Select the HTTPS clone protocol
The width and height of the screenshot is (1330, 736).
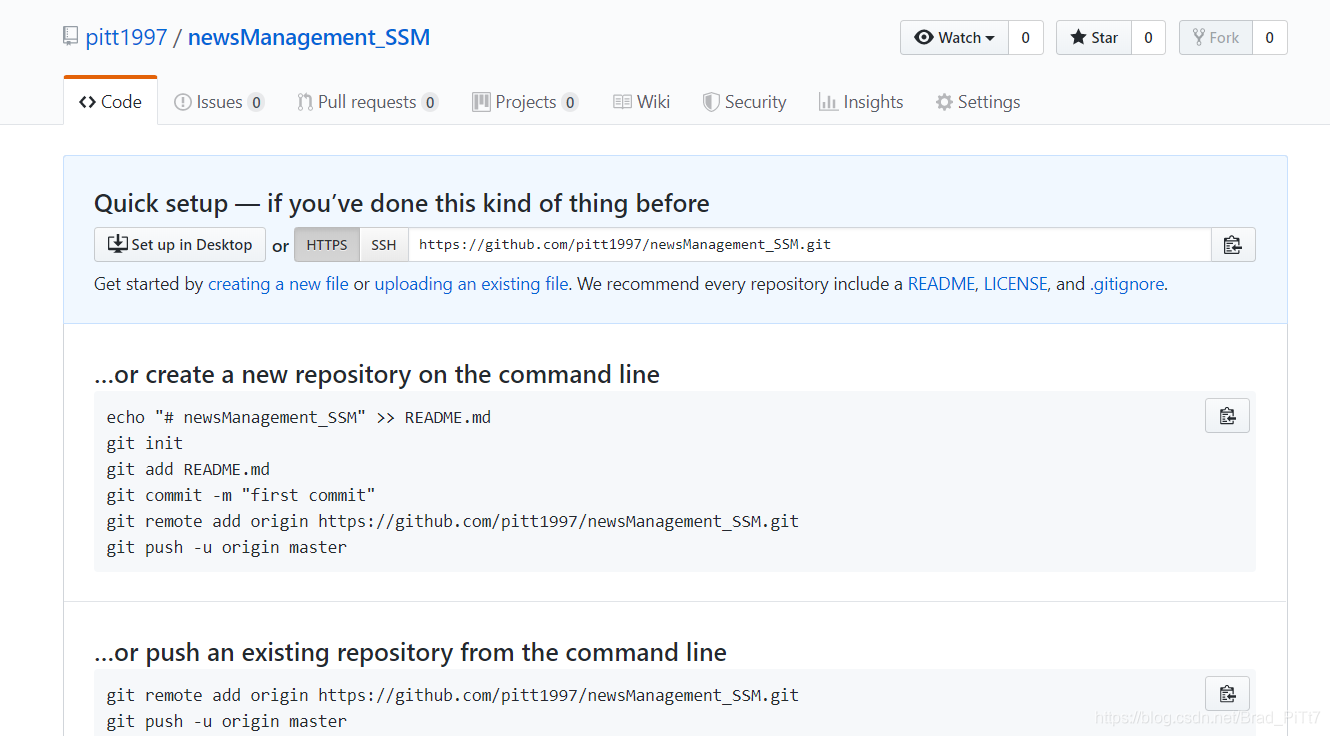tap(327, 245)
